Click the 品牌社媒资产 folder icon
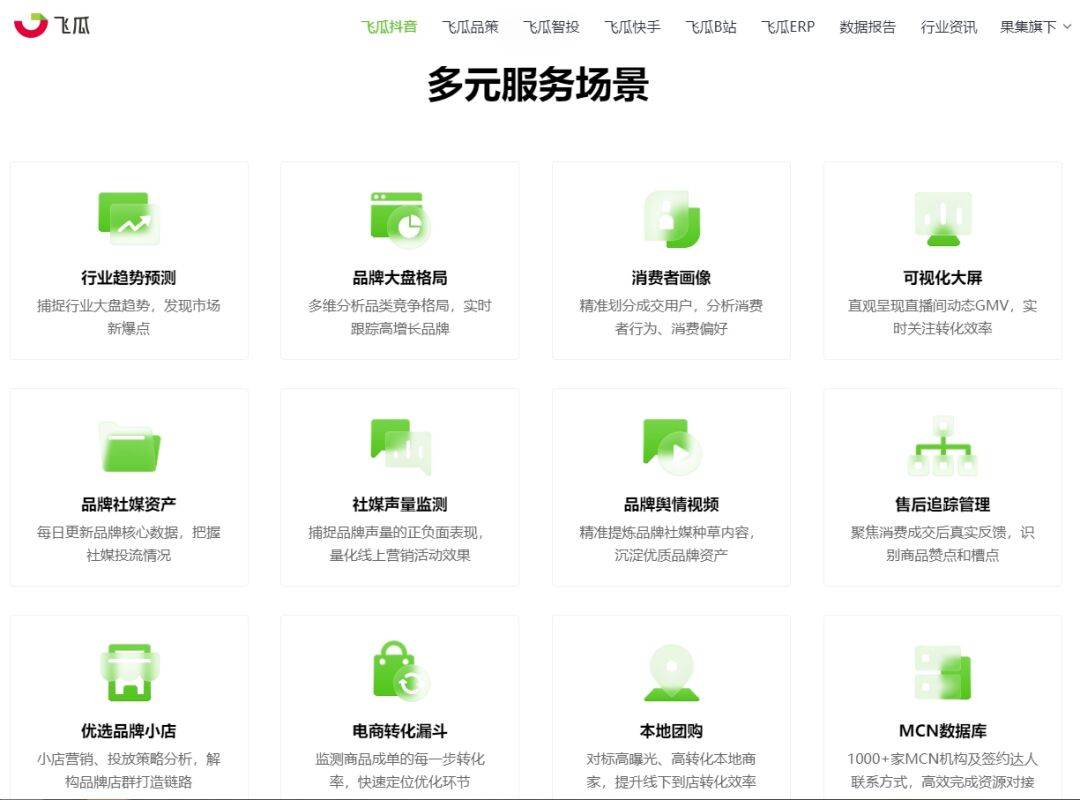 point(129,446)
